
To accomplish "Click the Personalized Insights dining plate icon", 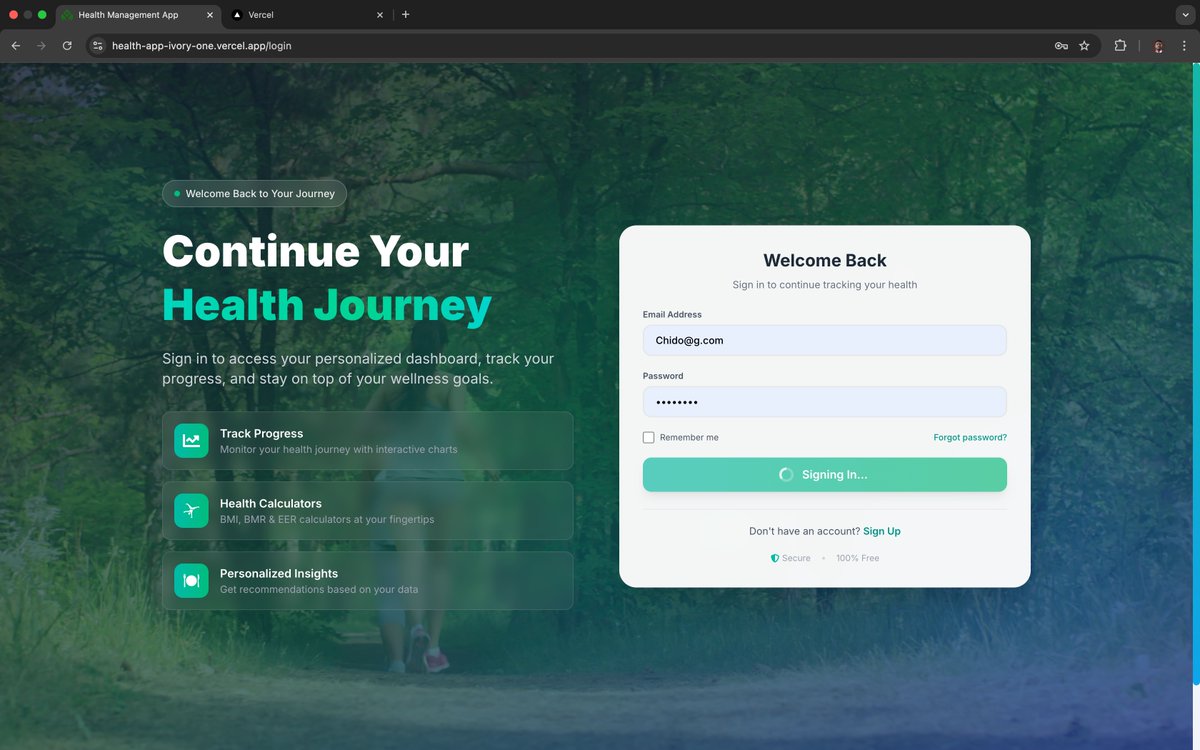I will 191,580.
